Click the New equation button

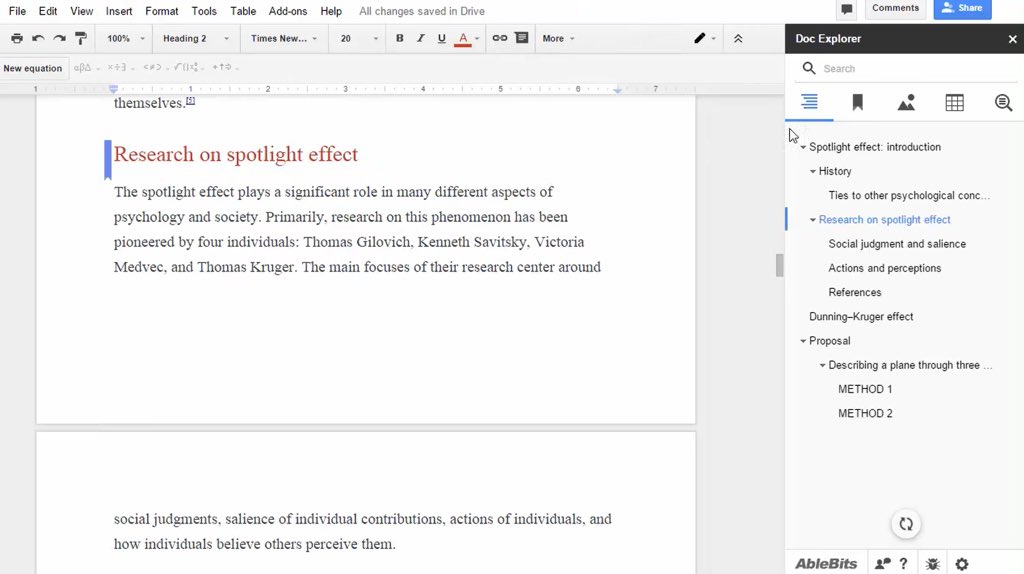click(x=33, y=68)
